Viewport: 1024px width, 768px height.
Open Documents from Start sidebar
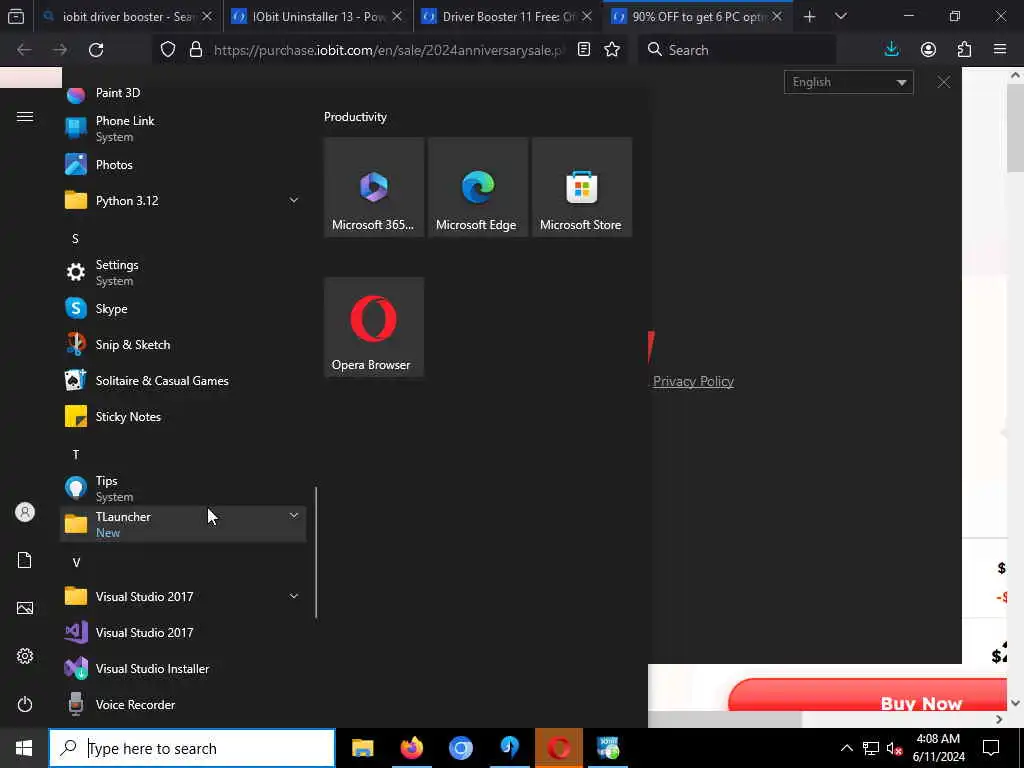(25, 560)
